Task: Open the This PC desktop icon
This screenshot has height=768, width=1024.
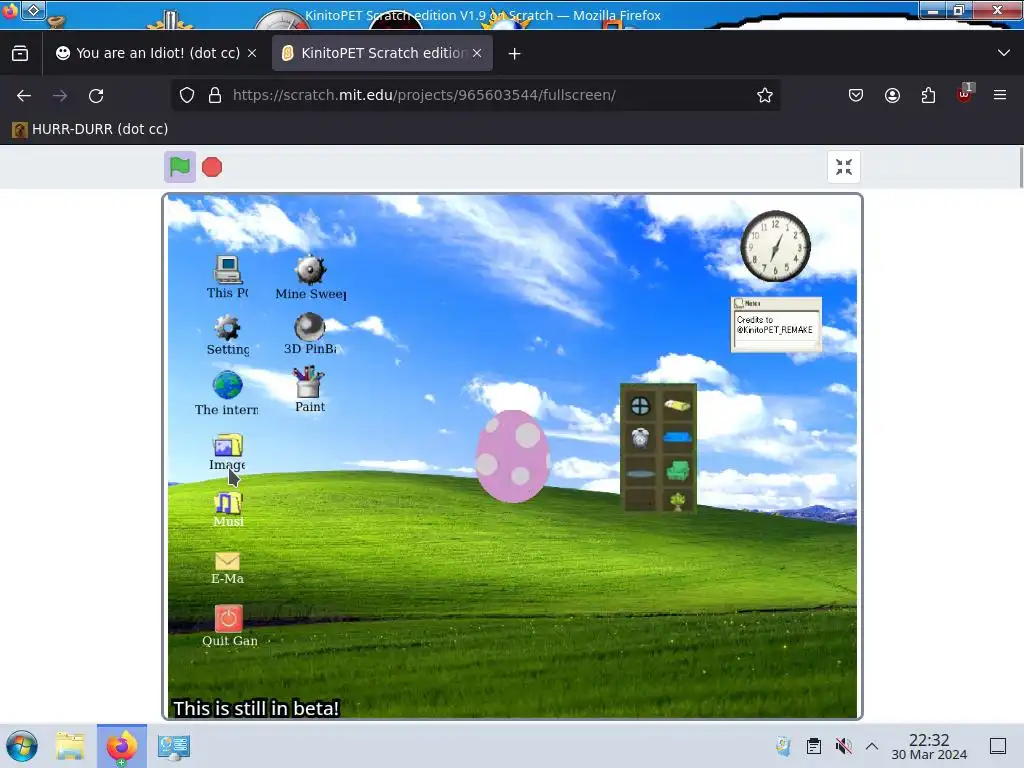Action: [x=228, y=277]
